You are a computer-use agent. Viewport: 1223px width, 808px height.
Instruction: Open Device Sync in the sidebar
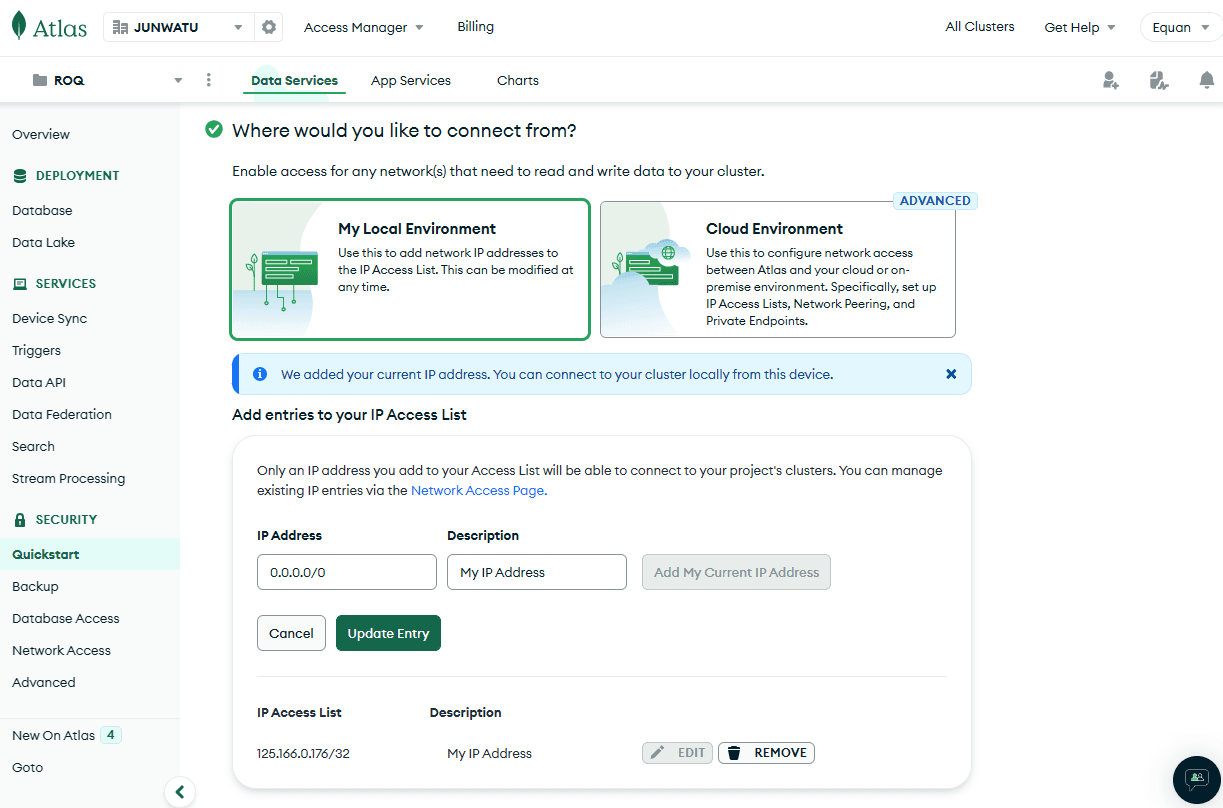[x=50, y=318]
